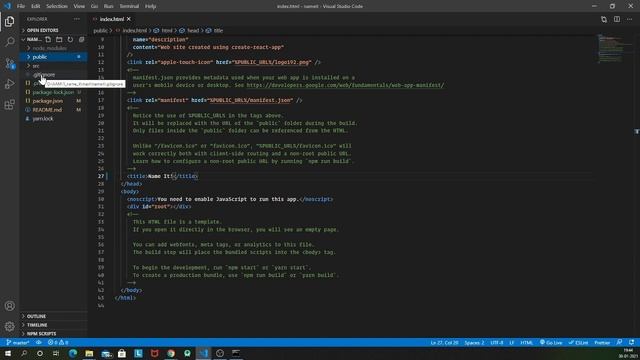The height and width of the screenshot is (360, 640).
Task: Open the Run and Debug view
Action: pos(9,84)
